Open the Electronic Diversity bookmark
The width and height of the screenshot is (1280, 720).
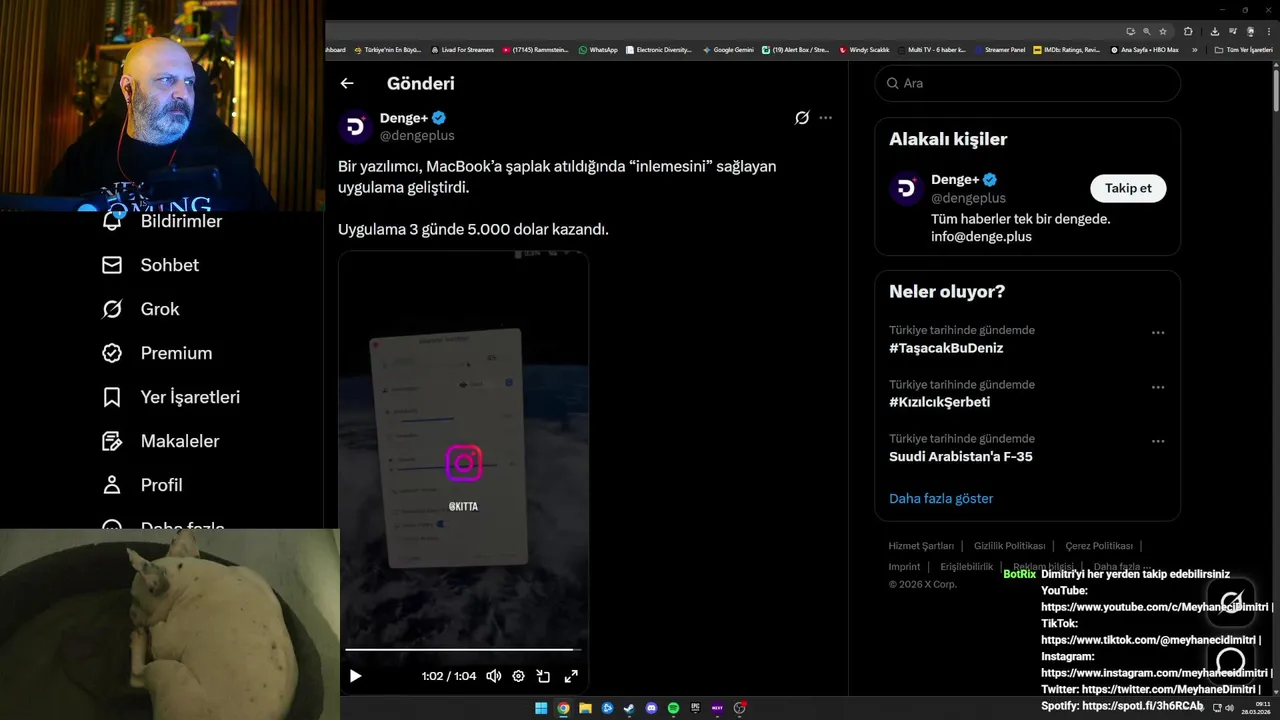pos(657,49)
